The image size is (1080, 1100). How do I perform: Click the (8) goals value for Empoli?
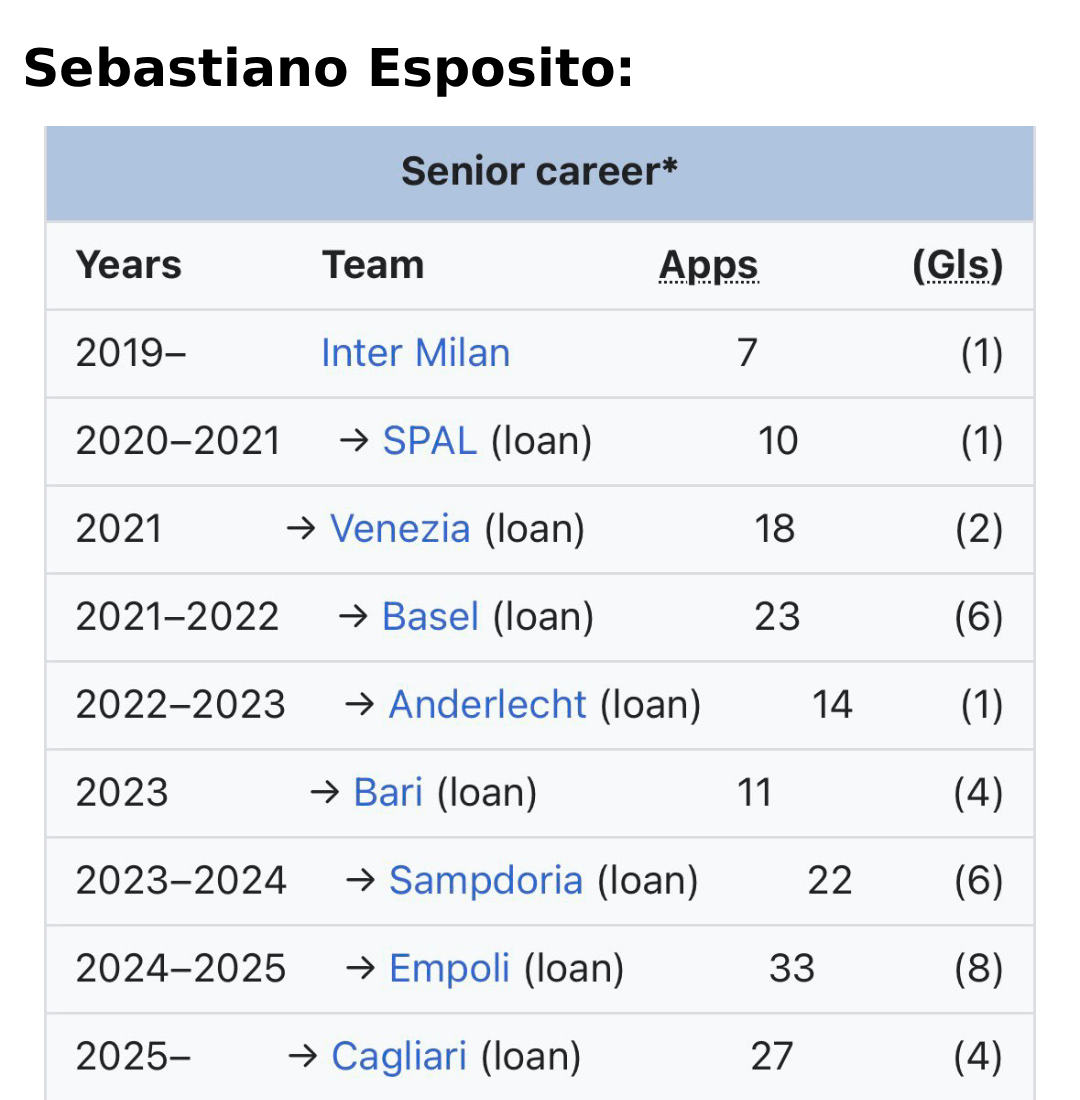pos(978,969)
